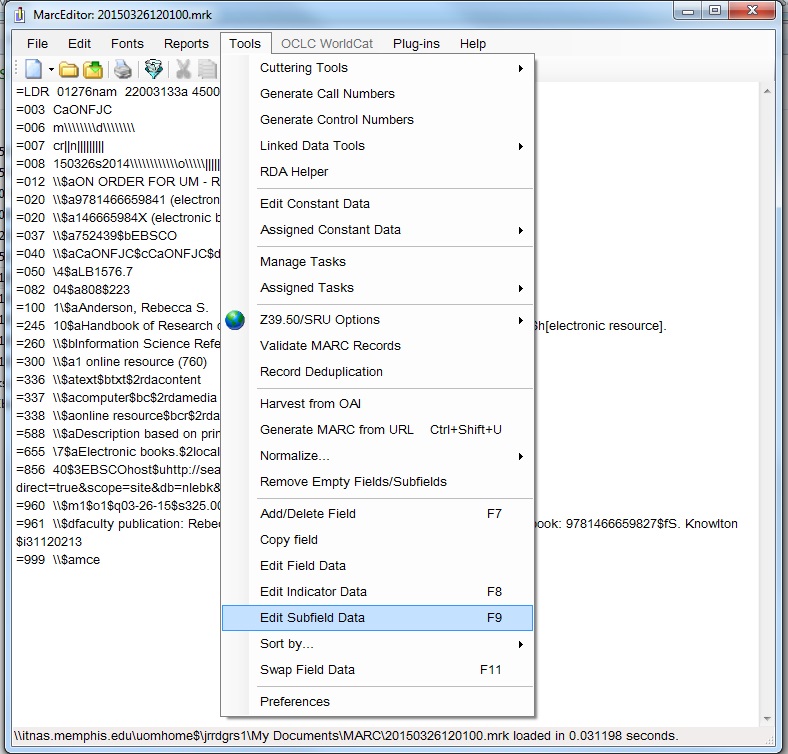The height and width of the screenshot is (754, 788).
Task: Click the =037 \\$a752439$bEBSCO line
Action: 96,236
